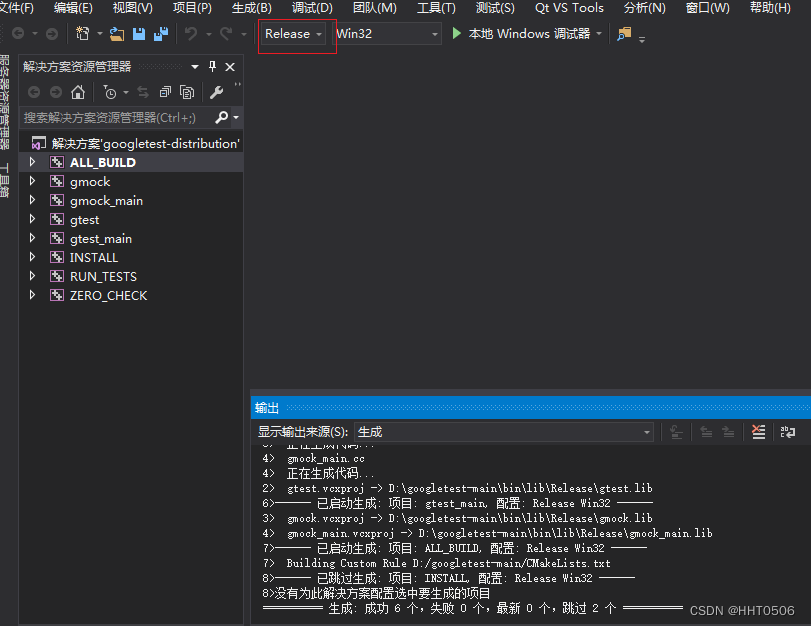Click the navigate forward toolbar icon
Screen dimensions: 811x626
pyautogui.click(x=52, y=34)
